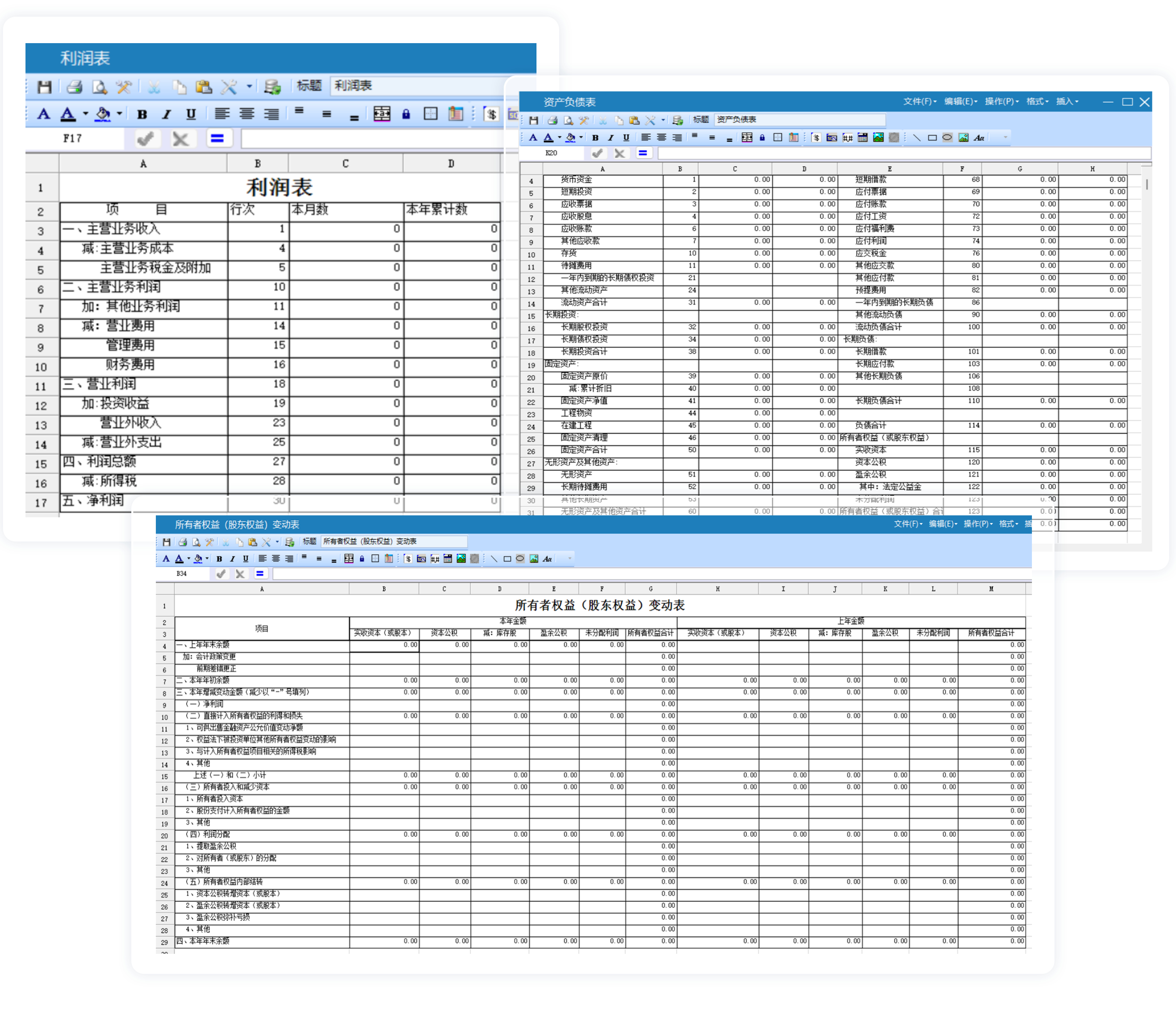This screenshot has height=1016, width=1176.
Task: Open print preview in 利润表 window
Action: click(99, 87)
